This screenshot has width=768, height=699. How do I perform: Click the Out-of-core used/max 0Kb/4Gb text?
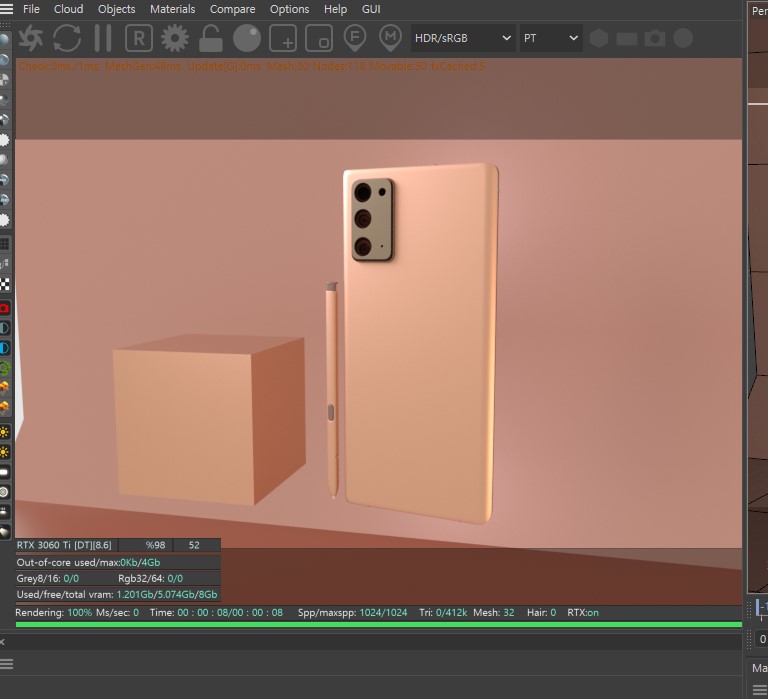coord(88,562)
